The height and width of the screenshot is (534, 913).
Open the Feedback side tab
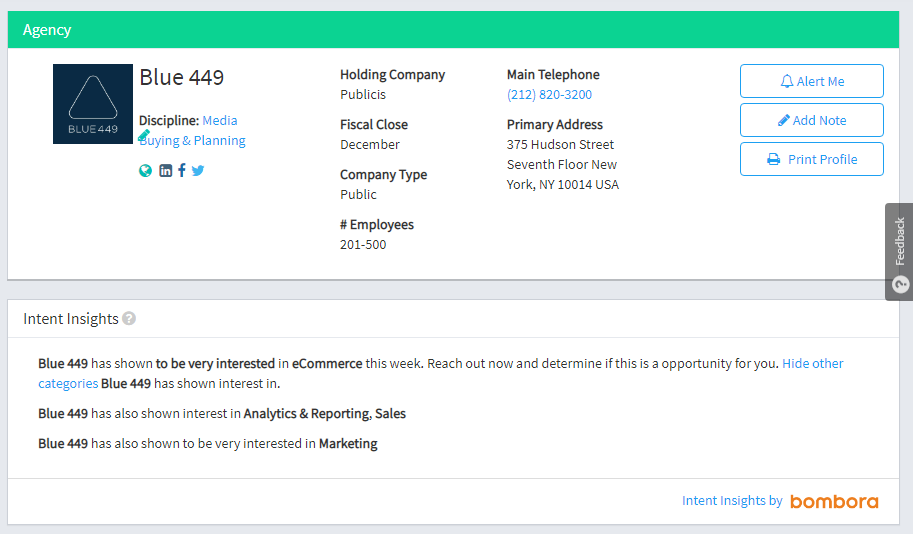(900, 252)
